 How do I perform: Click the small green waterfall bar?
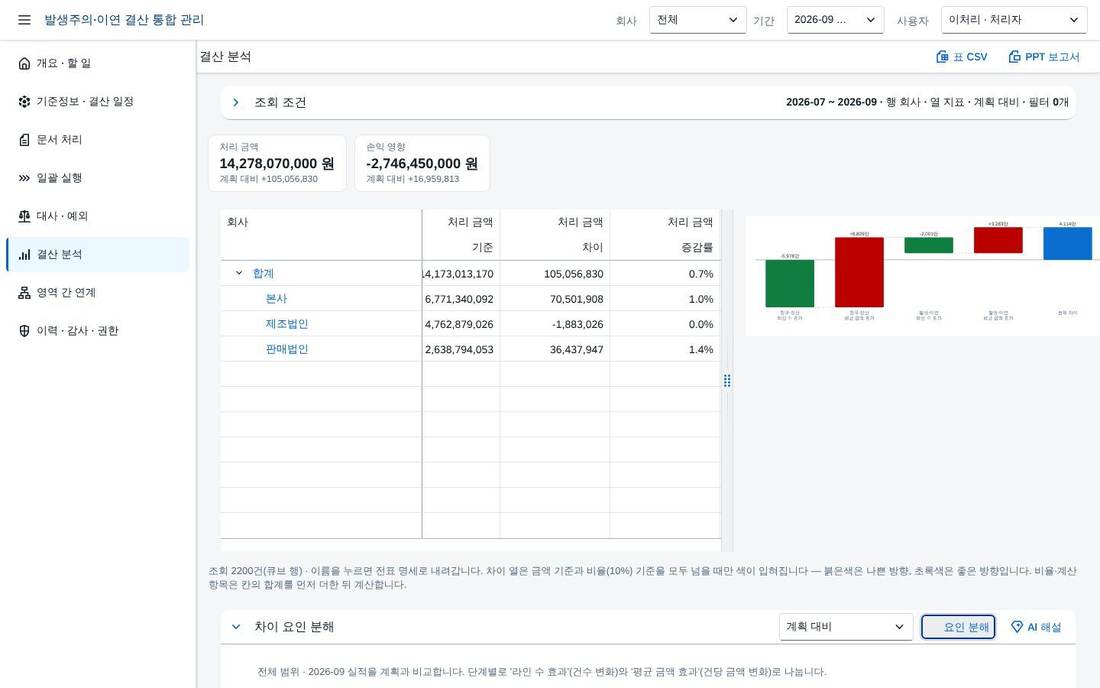pos(929,245)
